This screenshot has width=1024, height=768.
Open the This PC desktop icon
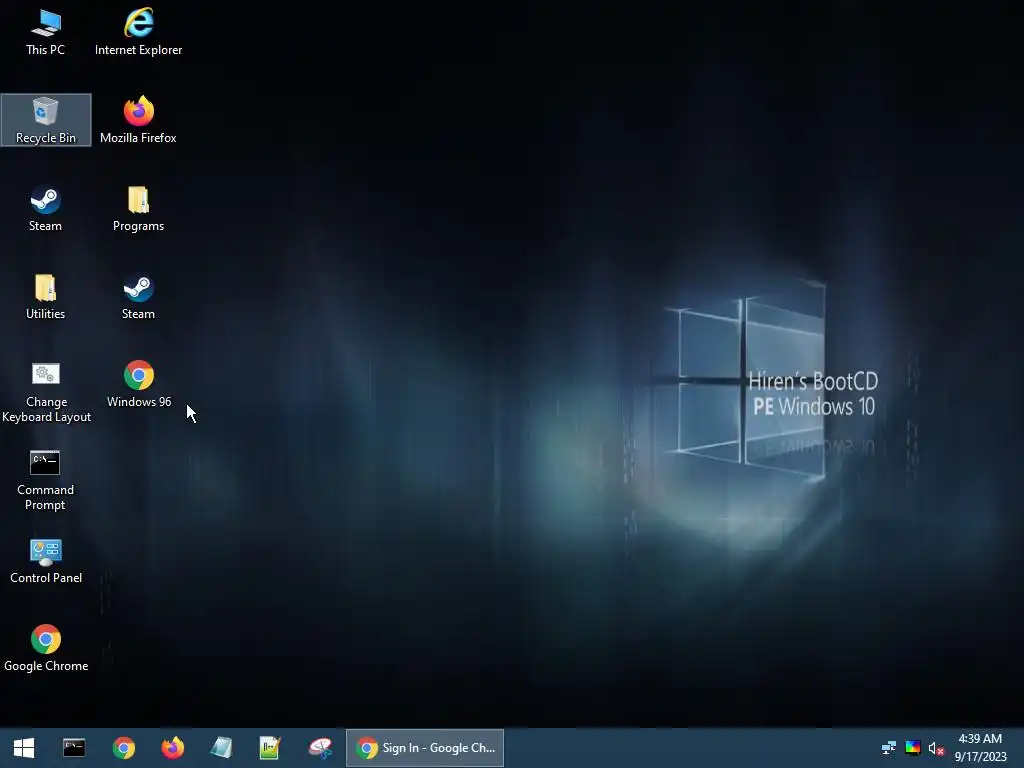(46, 32)
